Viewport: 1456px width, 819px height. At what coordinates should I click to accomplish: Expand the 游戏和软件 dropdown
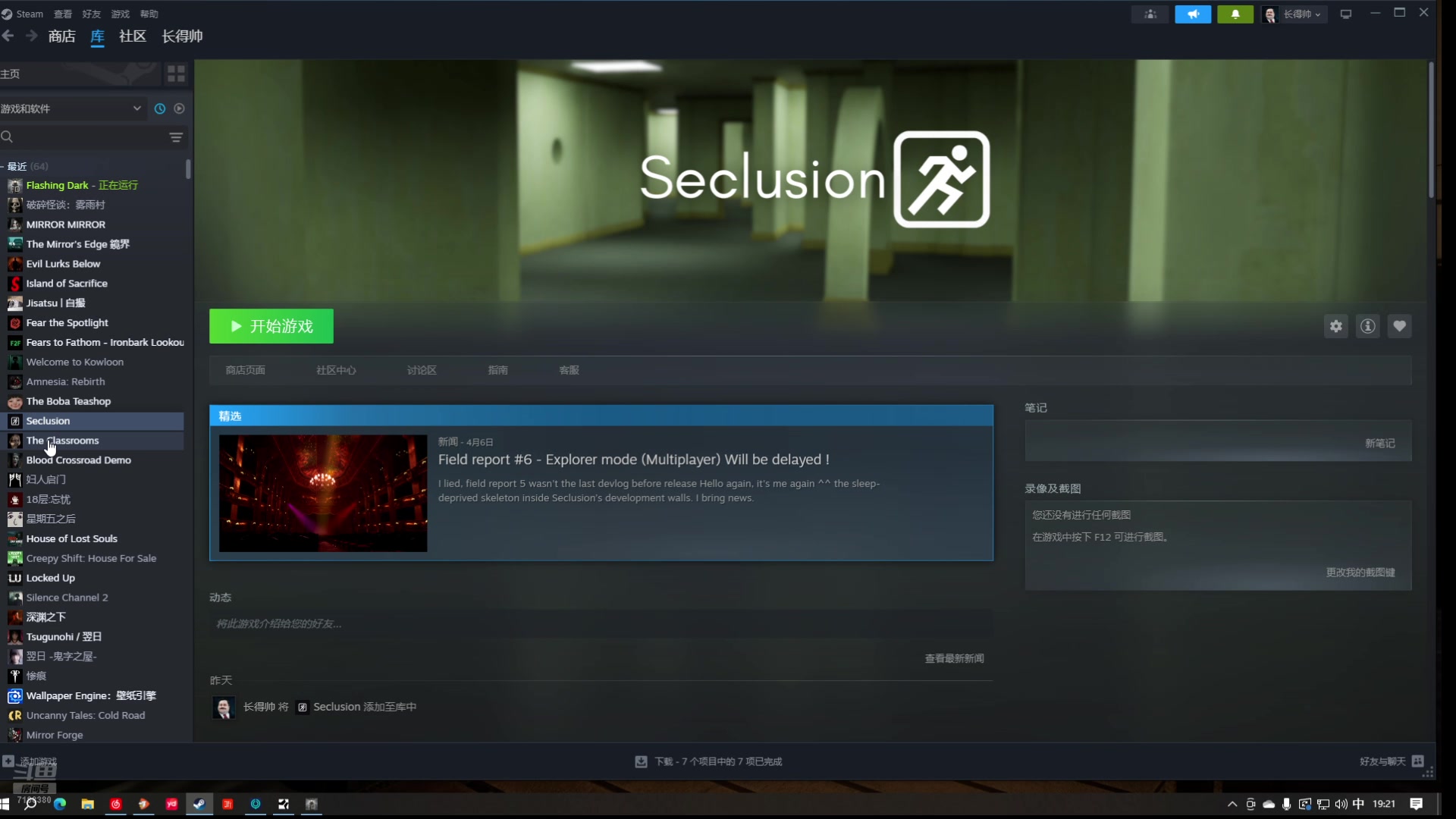(73, 108)
